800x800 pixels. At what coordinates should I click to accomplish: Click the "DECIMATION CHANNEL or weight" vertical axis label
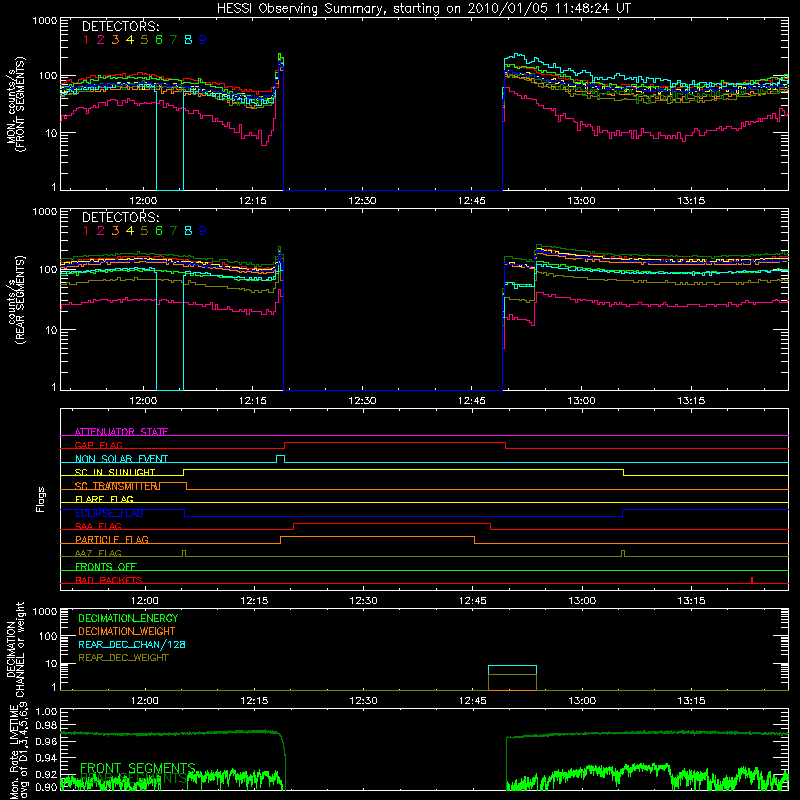[16, 649]
